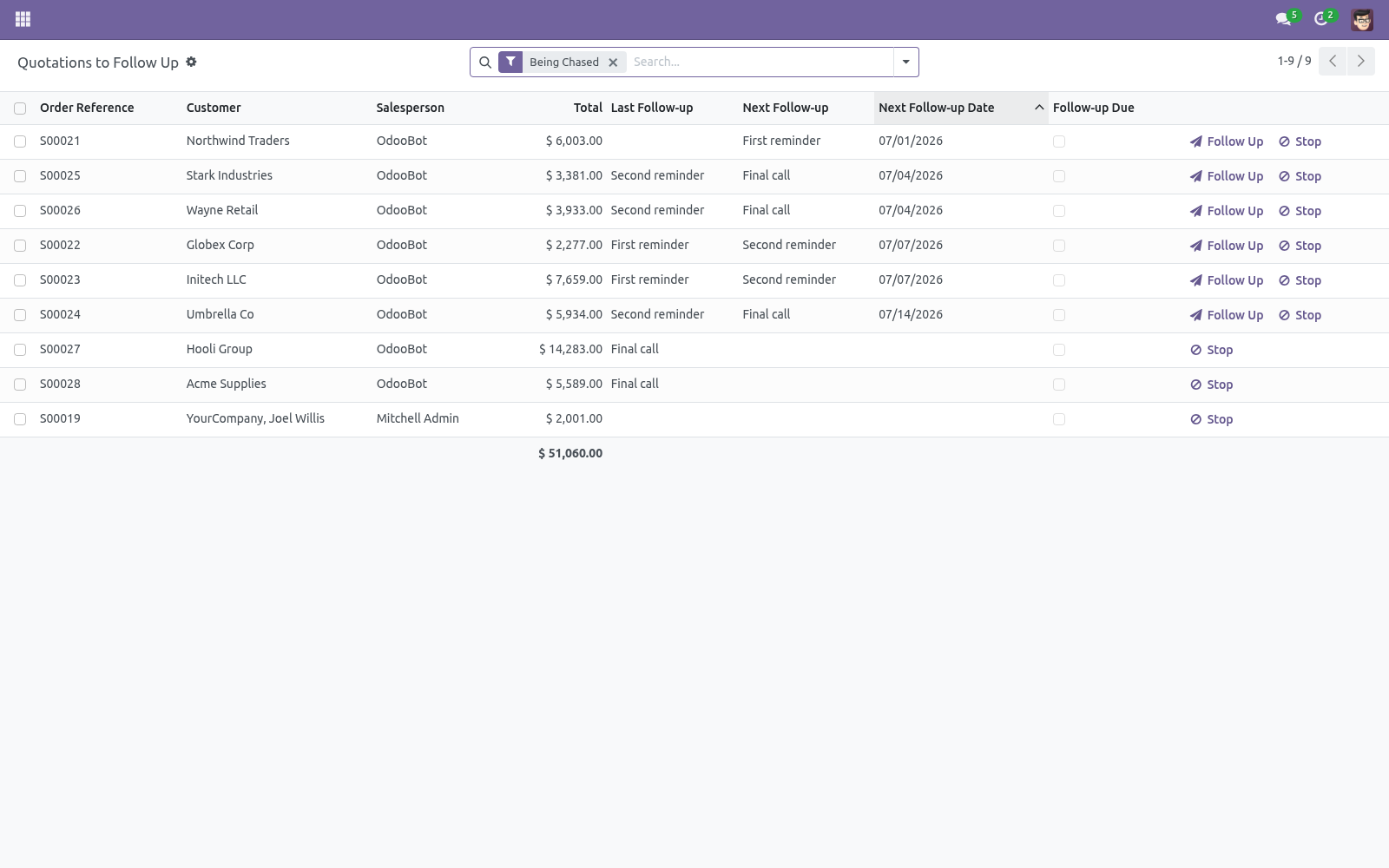Click the 07/14/2026 follow-up date
The height and width of the screenshot is (868, 1389).
pos(911,314)
